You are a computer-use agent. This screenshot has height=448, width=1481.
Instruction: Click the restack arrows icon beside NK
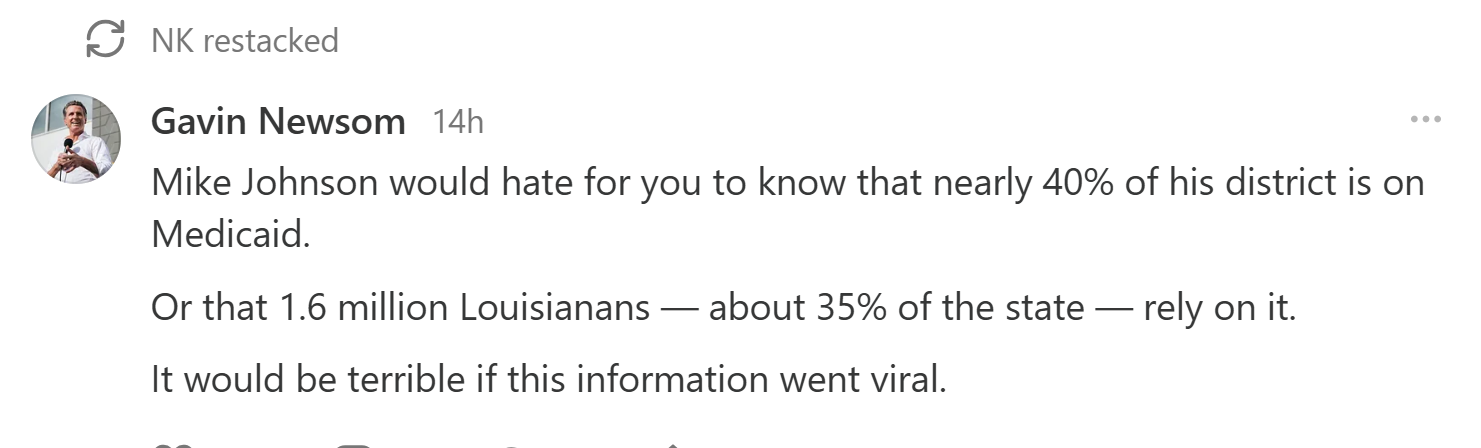[x=105, y=40]
